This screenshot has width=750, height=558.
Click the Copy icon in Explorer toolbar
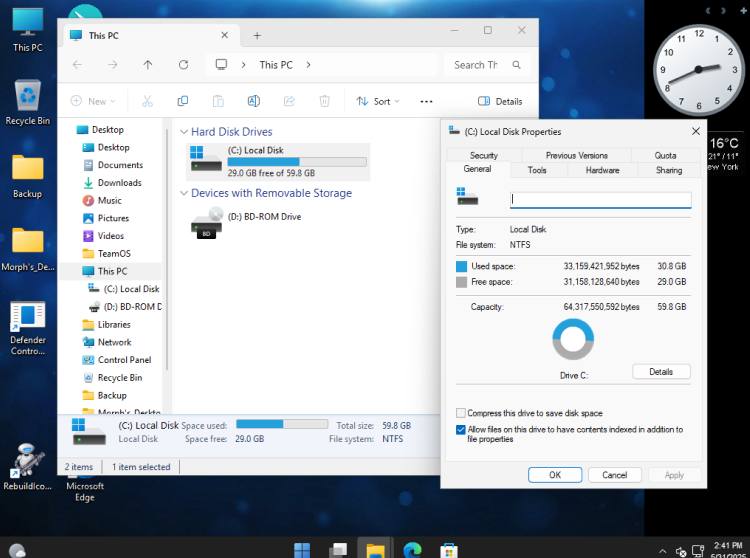pyautogui.click(x=183, y=101)
